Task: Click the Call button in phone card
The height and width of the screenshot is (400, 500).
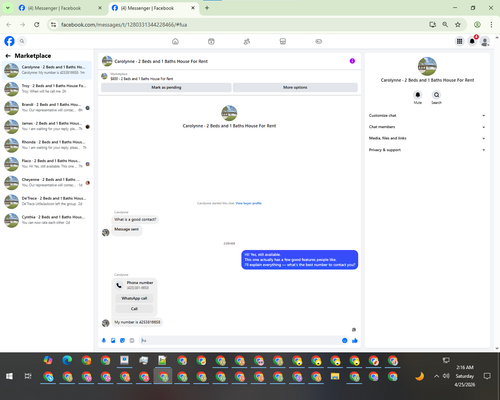Action: pyautogui.click(x=134, y=309)
